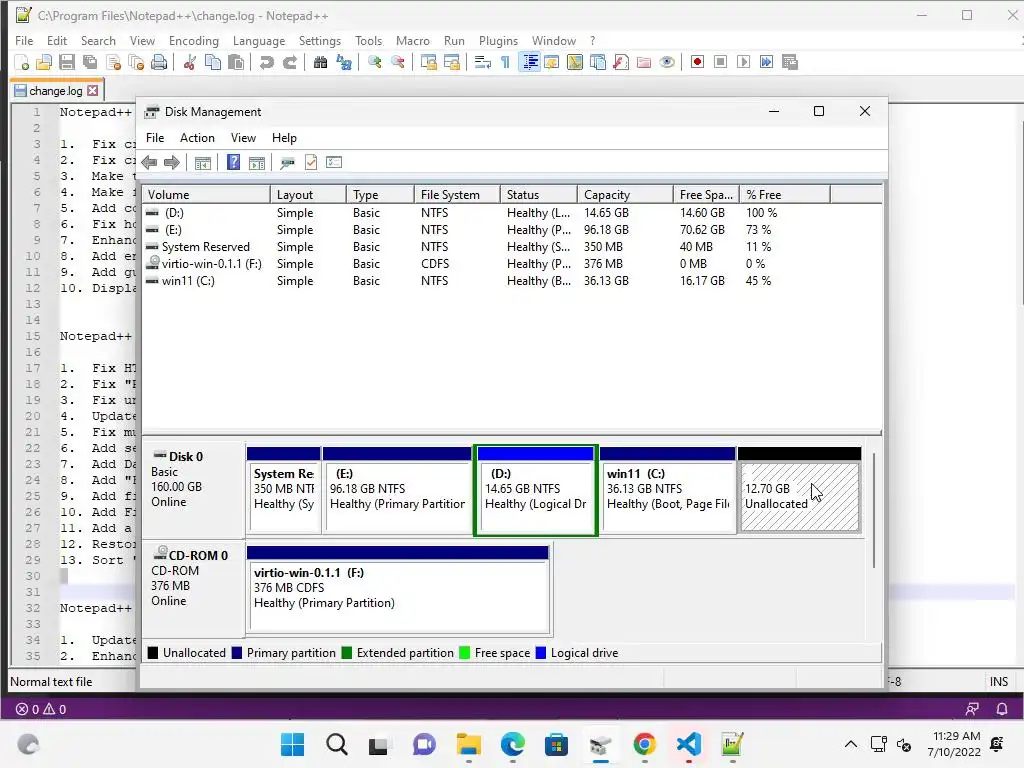Click Run Macro Multiple Times icon
Screen dimensions: 1024x768
coord(766,62)
